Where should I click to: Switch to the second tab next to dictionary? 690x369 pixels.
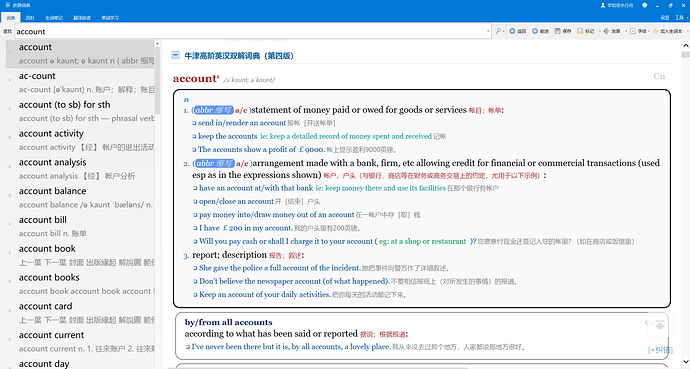pyautogui.click(x=30, y=18)
